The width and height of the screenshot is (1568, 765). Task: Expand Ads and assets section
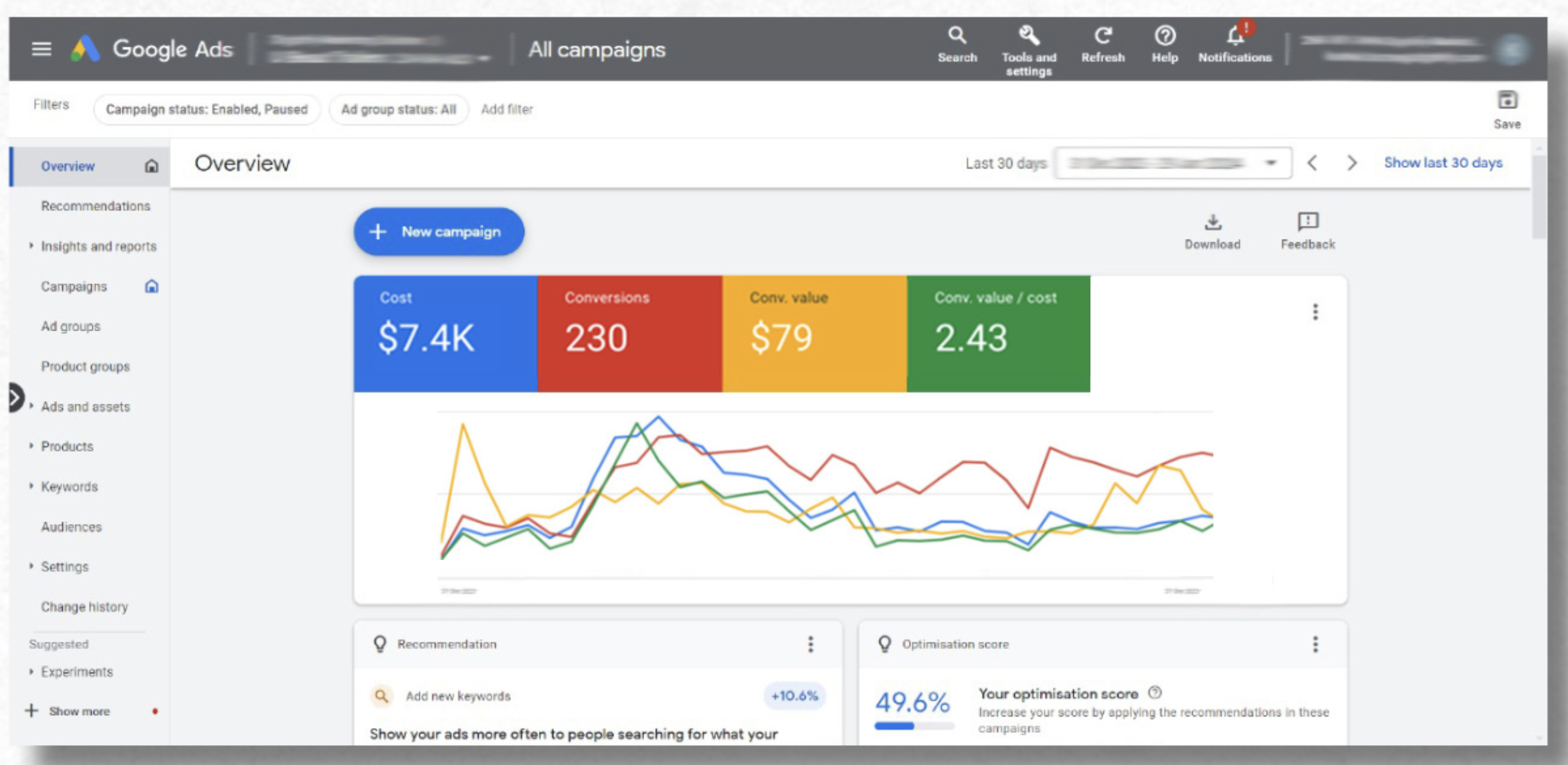[31, 406]
